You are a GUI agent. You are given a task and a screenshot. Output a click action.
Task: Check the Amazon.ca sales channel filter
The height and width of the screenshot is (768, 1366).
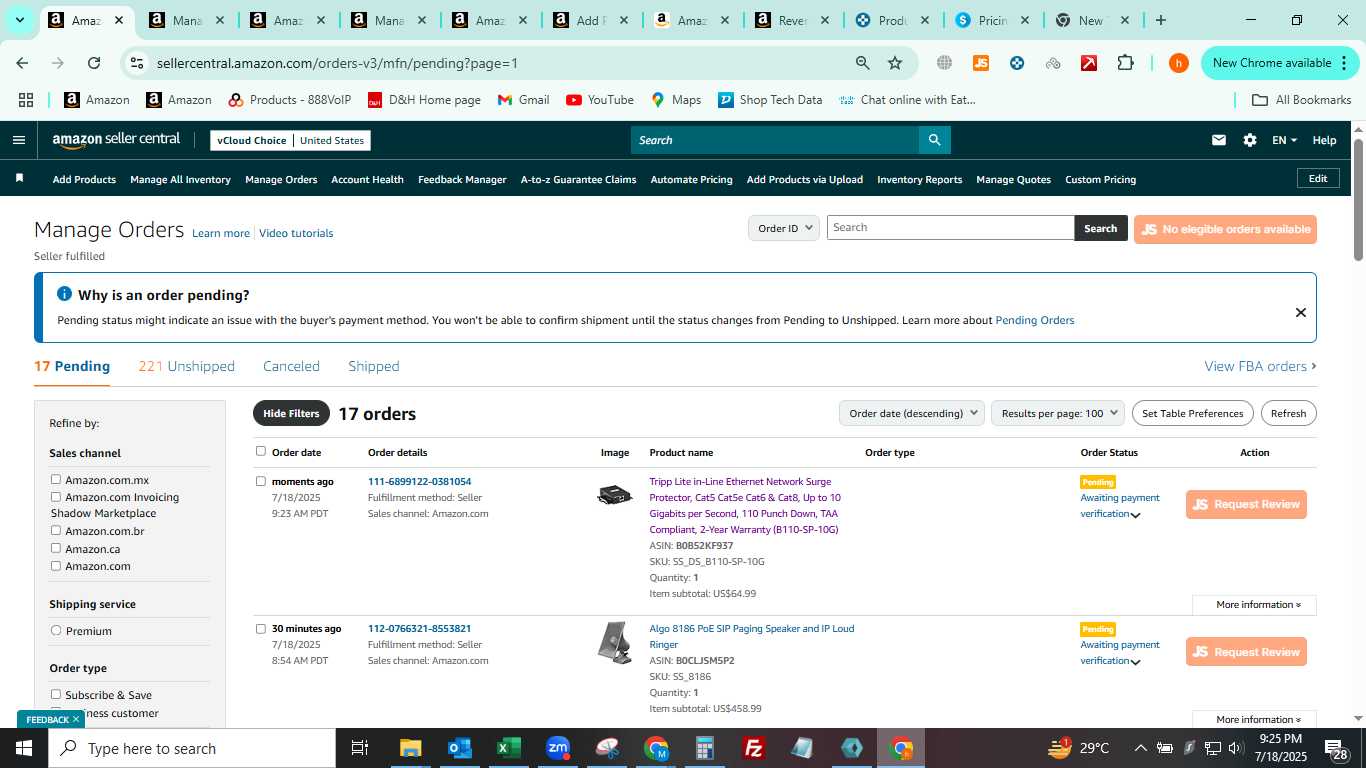pyautogui.click(x=56, y=548)
